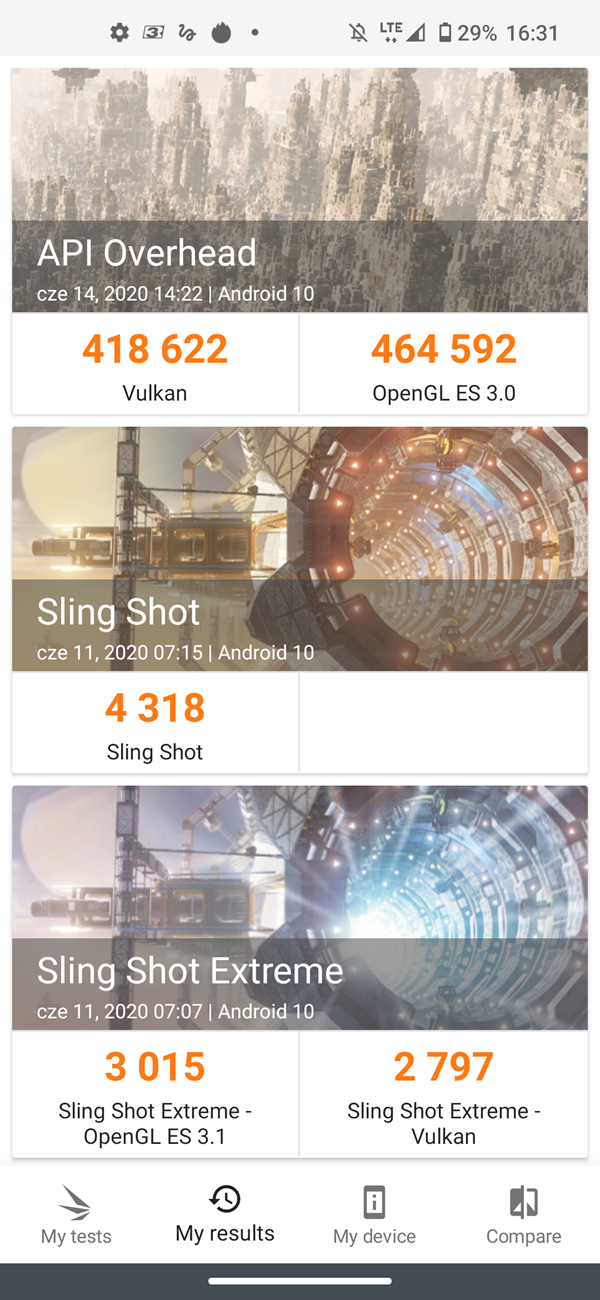This screenshot has height=1300, width=600.
Task: Switch to the My tests tab label
Action: [76, 1236]
